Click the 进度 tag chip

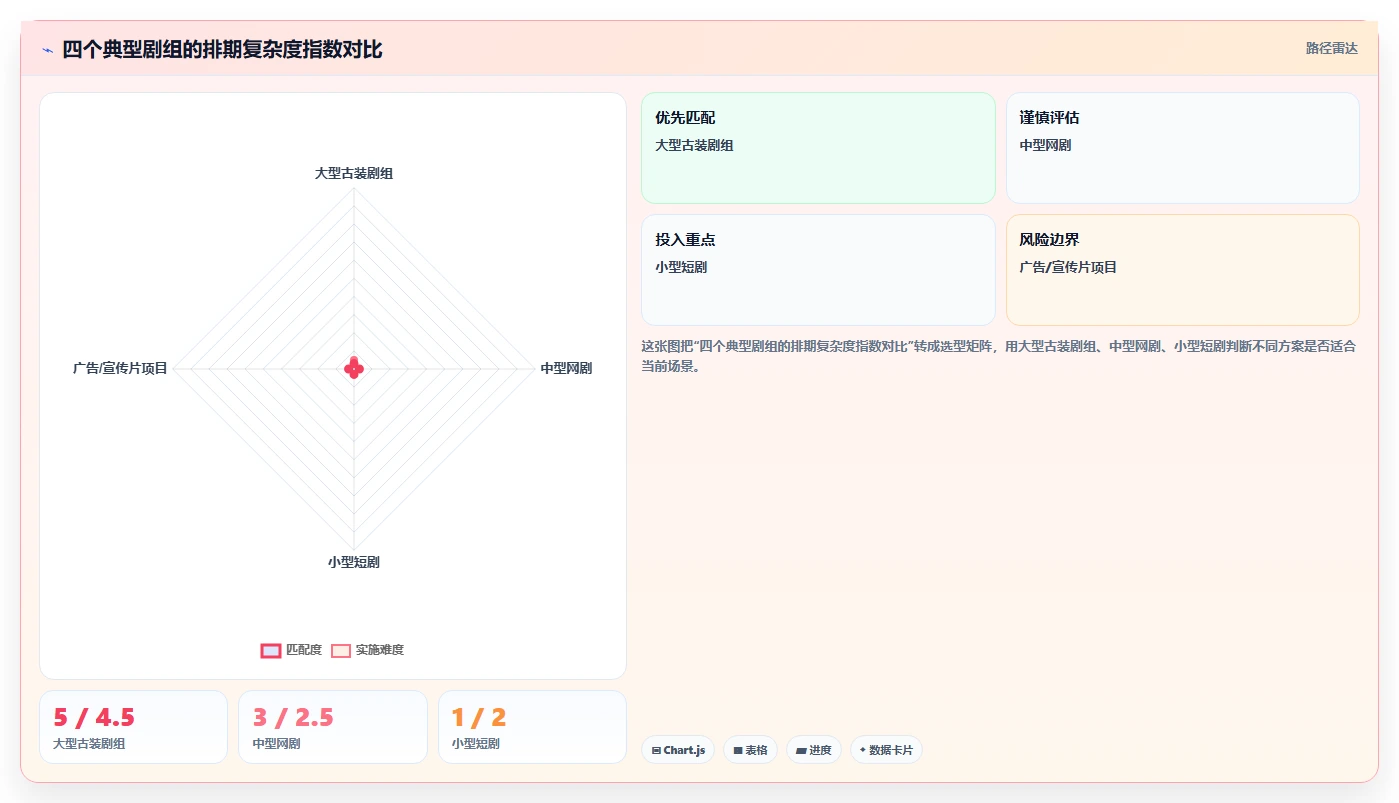click(x=814, y=750)
